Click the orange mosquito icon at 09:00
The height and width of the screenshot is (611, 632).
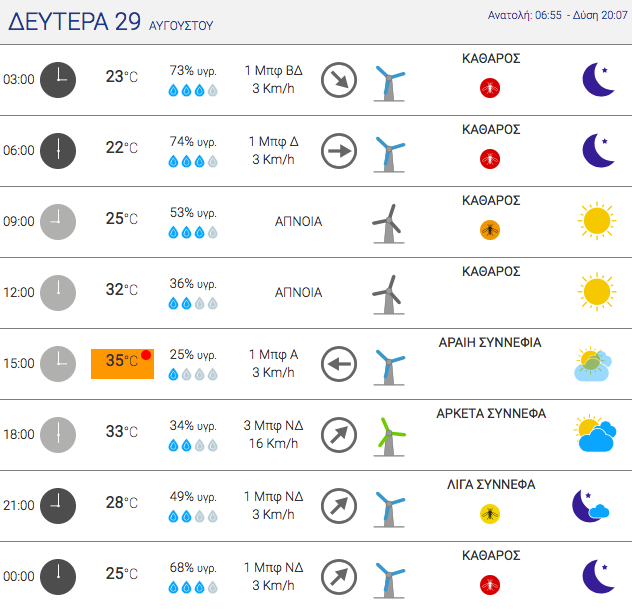[490, 230]
